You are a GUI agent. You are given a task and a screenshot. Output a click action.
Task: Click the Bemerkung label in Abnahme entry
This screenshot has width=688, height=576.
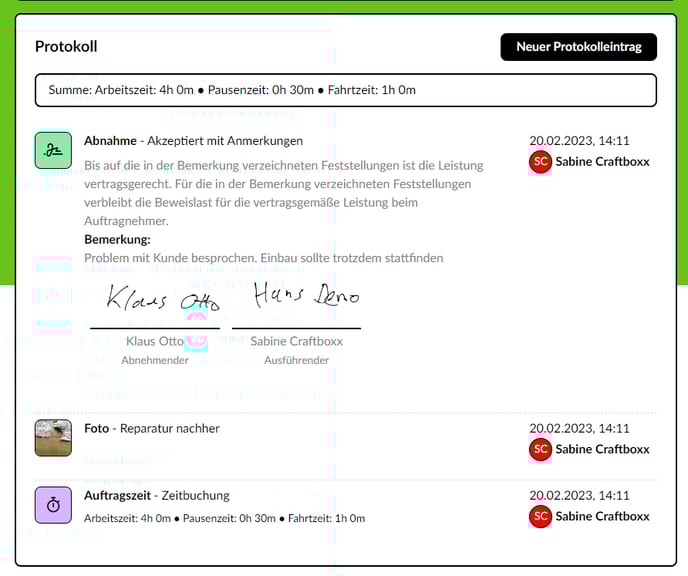coord(117,240)
